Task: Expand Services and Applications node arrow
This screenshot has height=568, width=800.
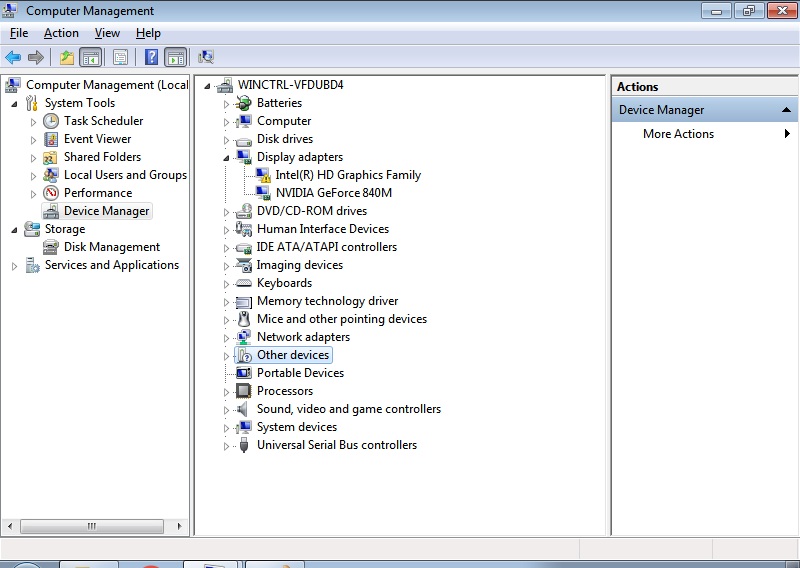Action: click(14, 266)
